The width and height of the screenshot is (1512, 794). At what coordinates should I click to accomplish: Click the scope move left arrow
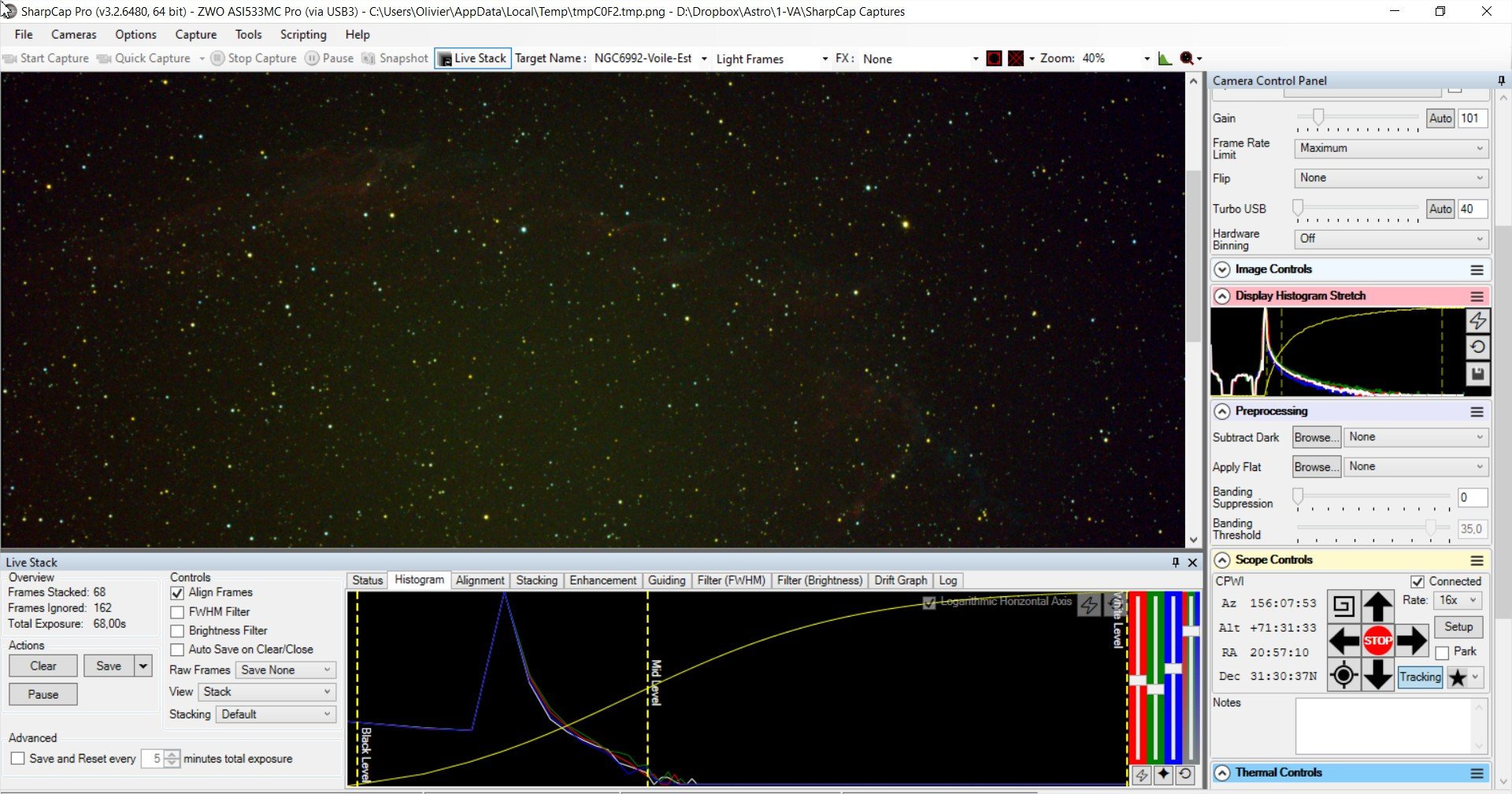(1343, 640)
